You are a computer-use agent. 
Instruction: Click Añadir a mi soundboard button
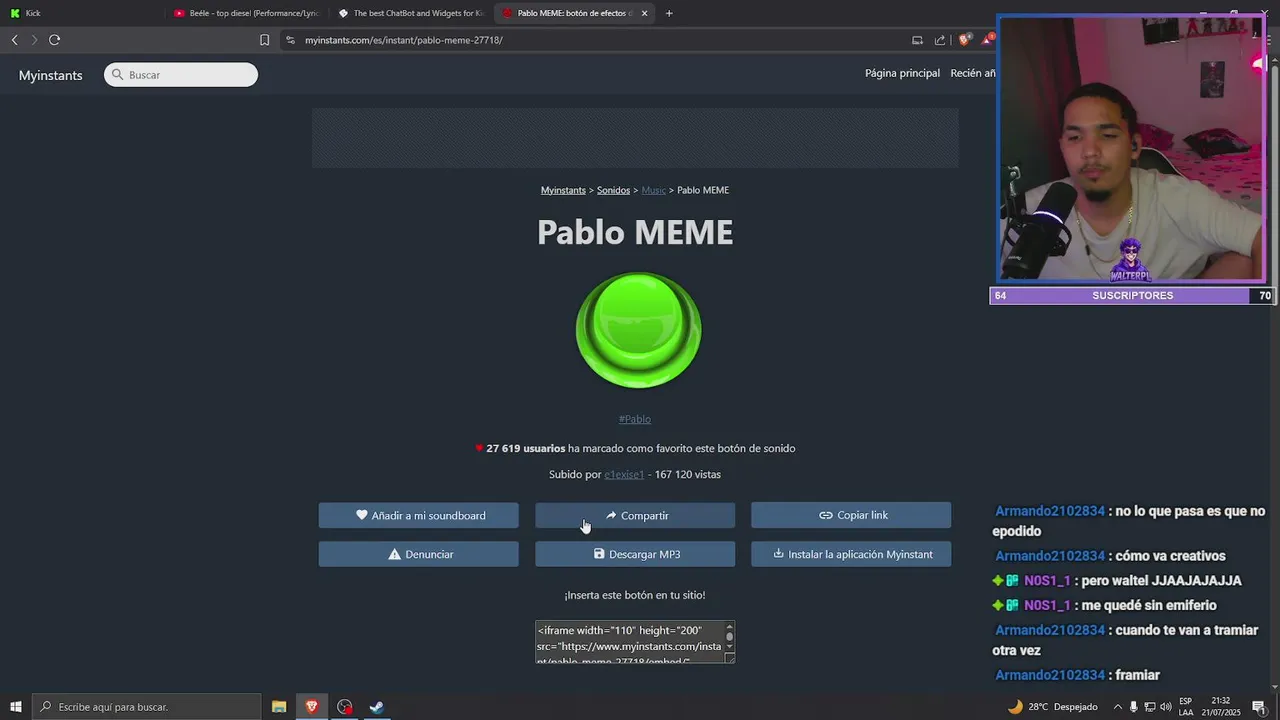point(418,515)
